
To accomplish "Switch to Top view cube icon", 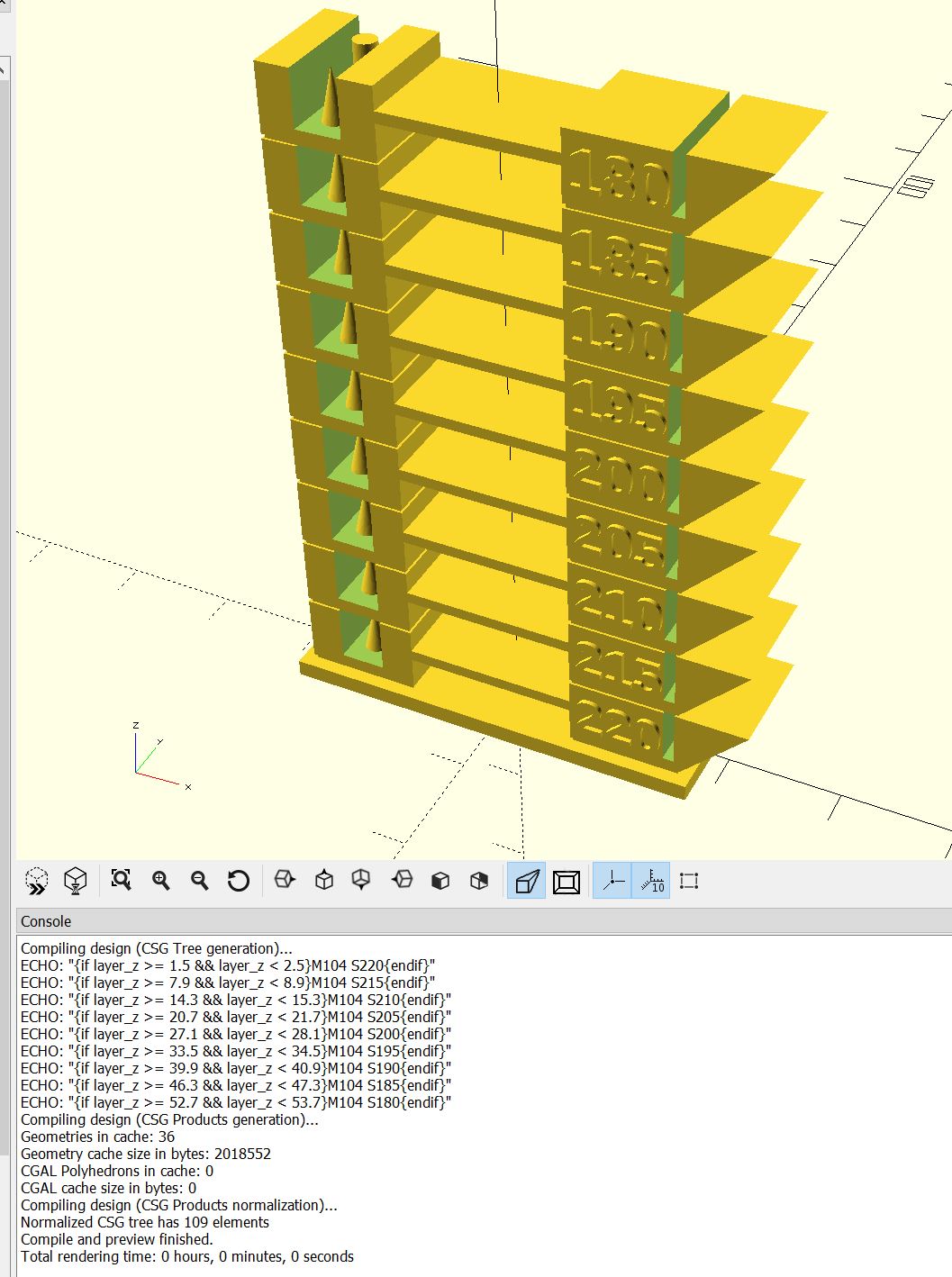I will coord(324,880).
